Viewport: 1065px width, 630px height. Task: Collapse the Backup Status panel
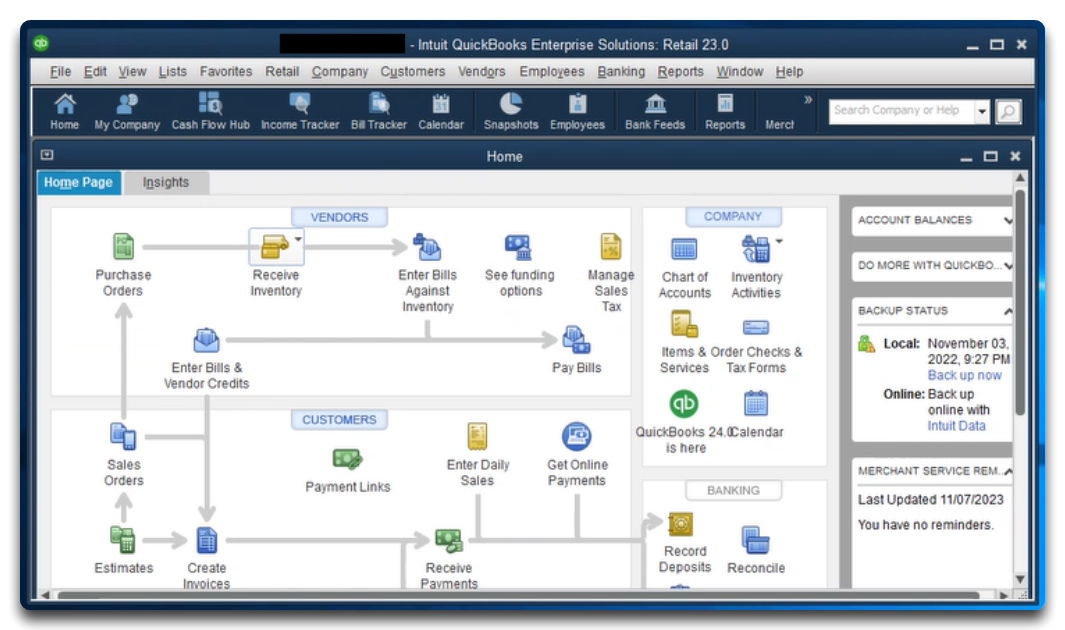(x=1008, y=311)
